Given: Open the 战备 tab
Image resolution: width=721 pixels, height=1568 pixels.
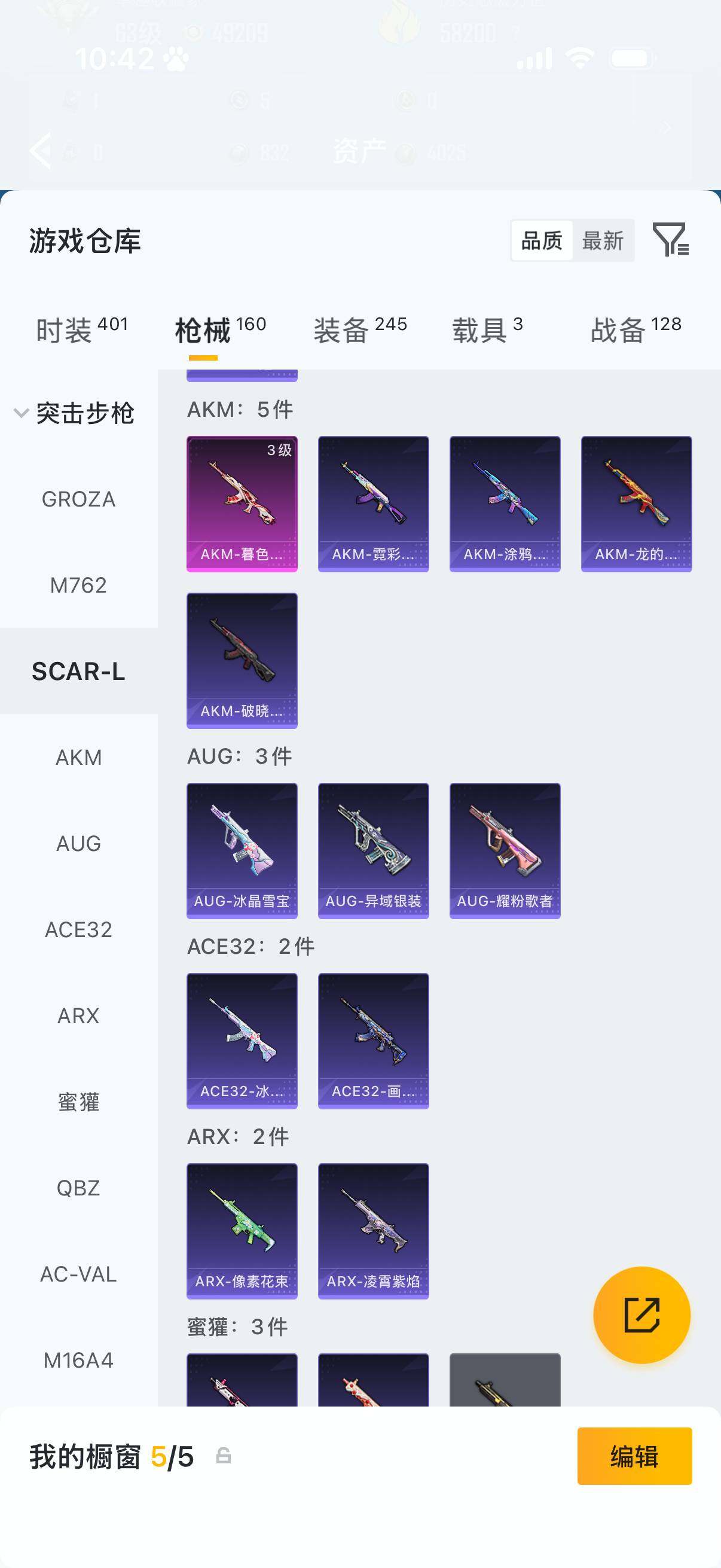Looking at the screenshot, I should [636, 330].
